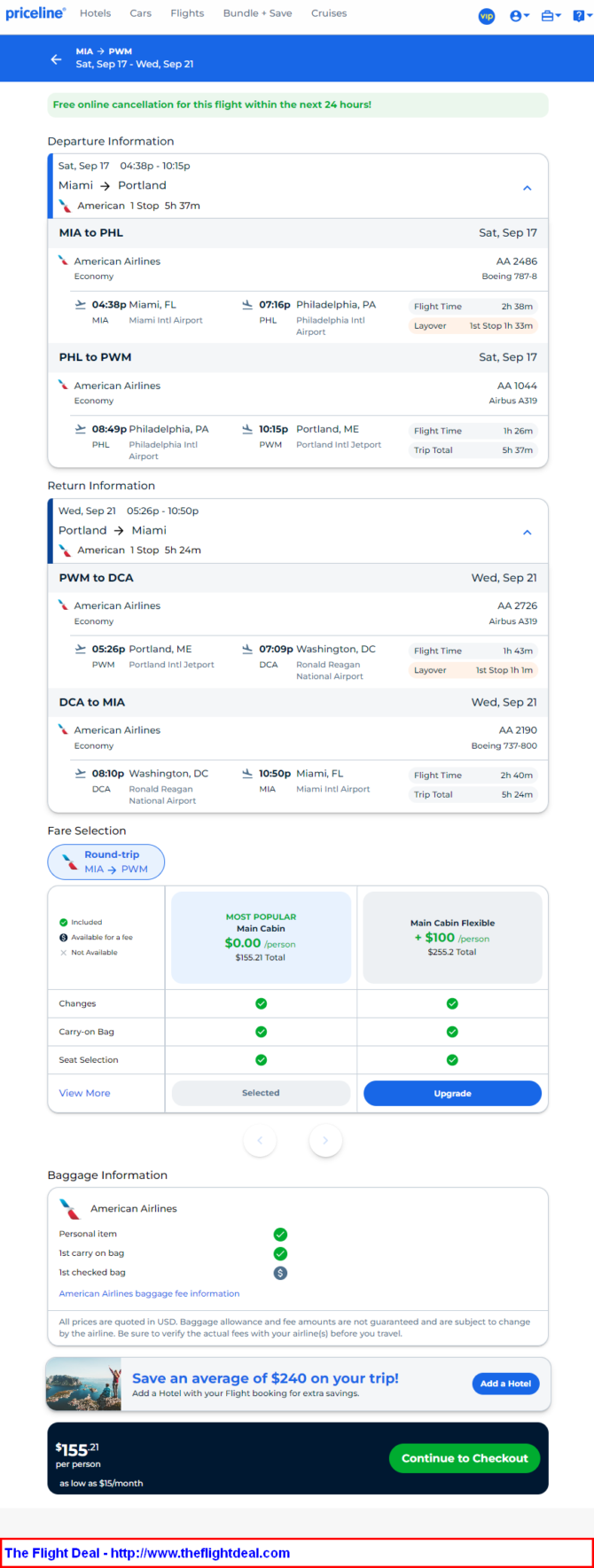Image resolution: width=594 pixels, height=1568 pixels.
Task: Click the 'as low as $15/month' text
Action: coord(101,1483)
